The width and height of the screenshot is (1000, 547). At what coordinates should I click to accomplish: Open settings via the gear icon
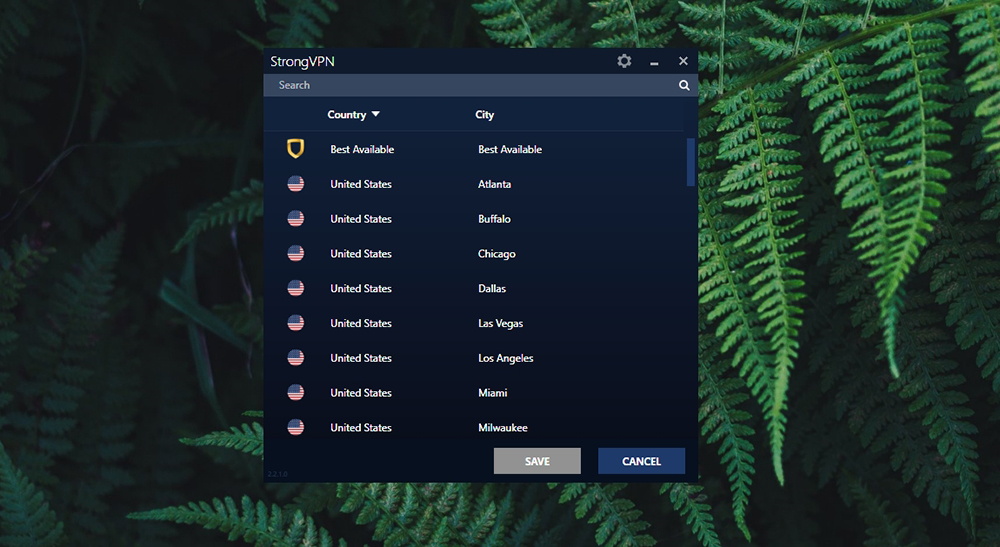tap(624, 61)
